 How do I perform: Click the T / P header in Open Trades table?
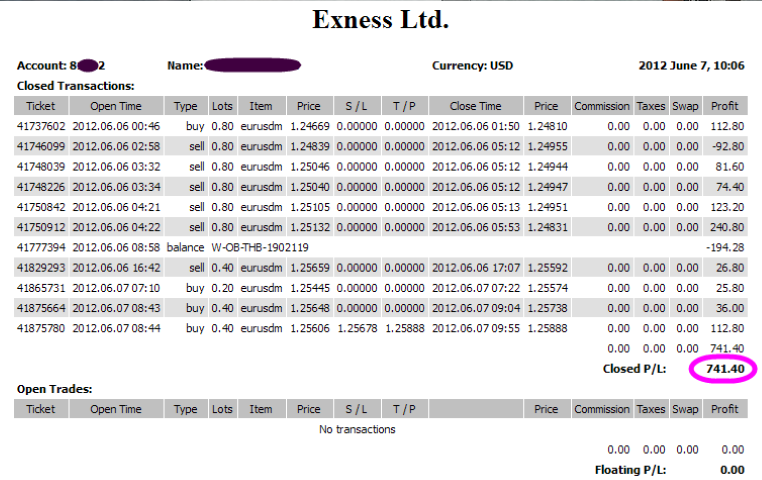click(x=404, y=409)
